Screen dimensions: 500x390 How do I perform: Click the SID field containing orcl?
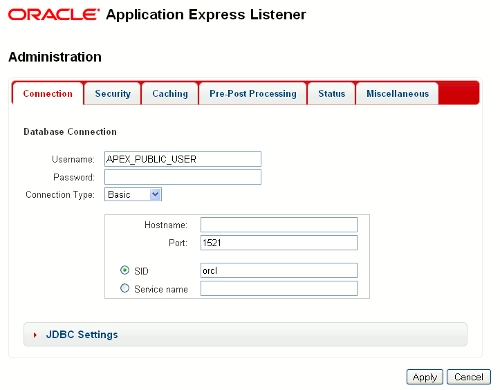tap(279, 270)
